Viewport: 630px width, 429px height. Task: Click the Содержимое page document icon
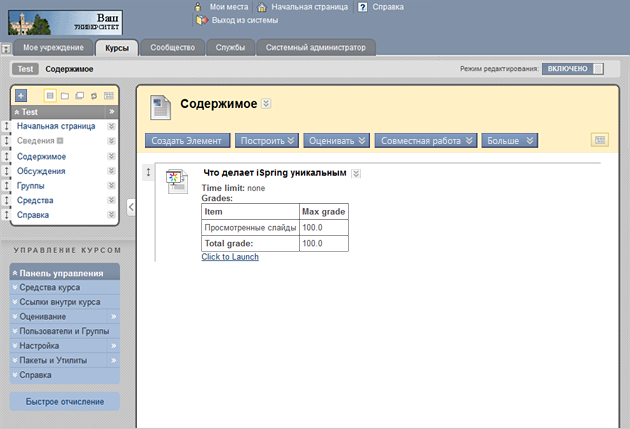coord(160,107)
